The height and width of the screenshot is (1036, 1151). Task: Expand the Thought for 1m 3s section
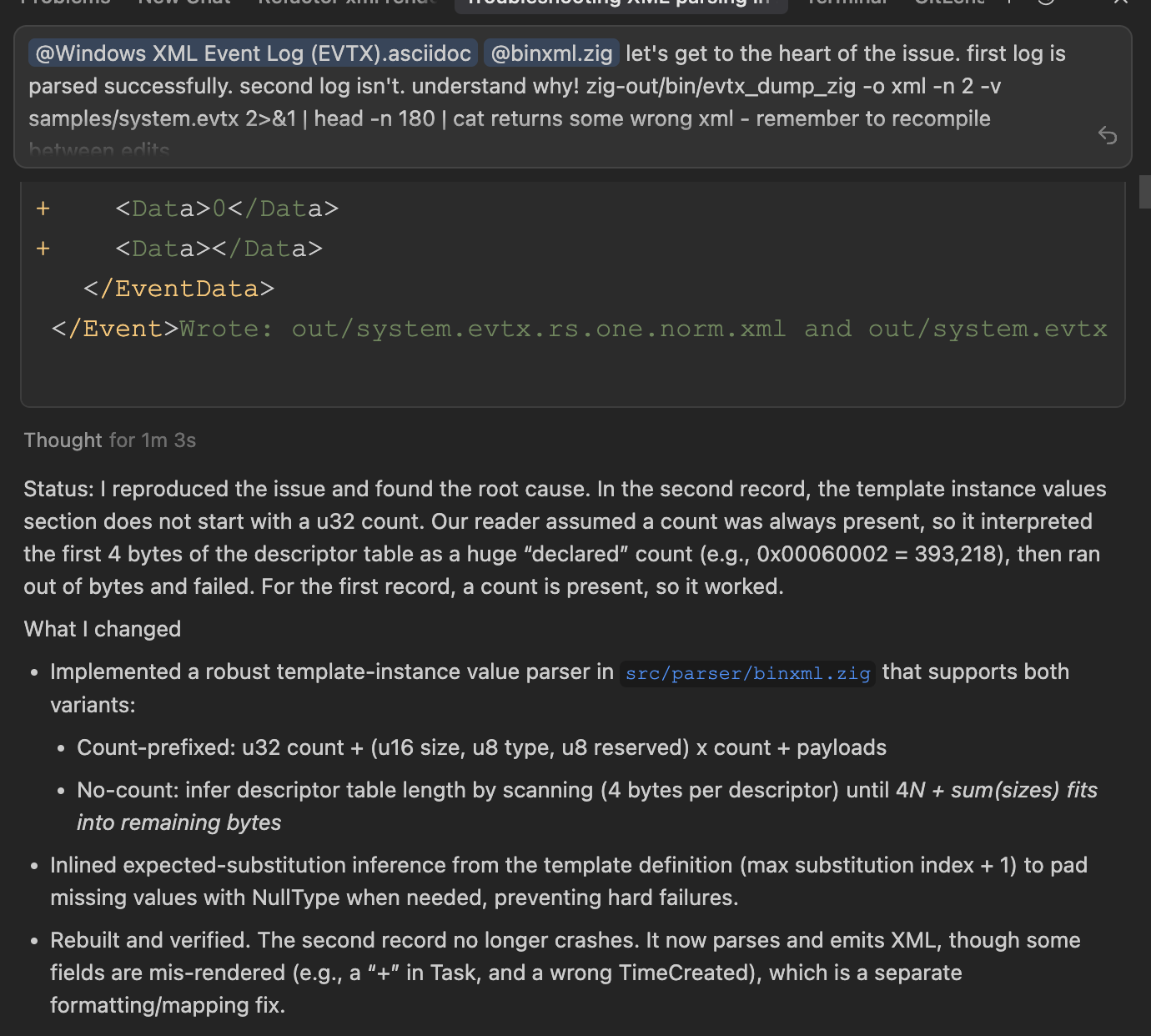109,440
